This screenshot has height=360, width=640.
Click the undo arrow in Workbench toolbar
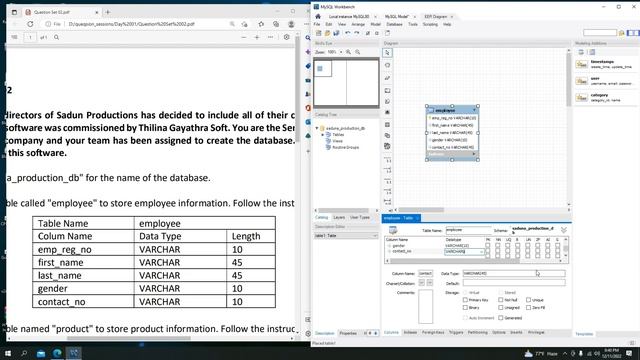pyautogui.click(x=348, y=33)
